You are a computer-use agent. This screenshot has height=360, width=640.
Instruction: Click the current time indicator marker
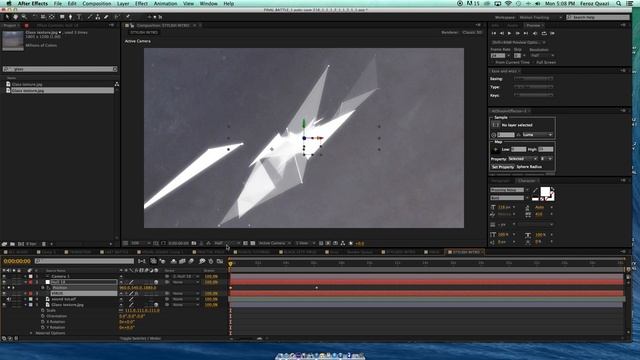click(x=231, y=264)
